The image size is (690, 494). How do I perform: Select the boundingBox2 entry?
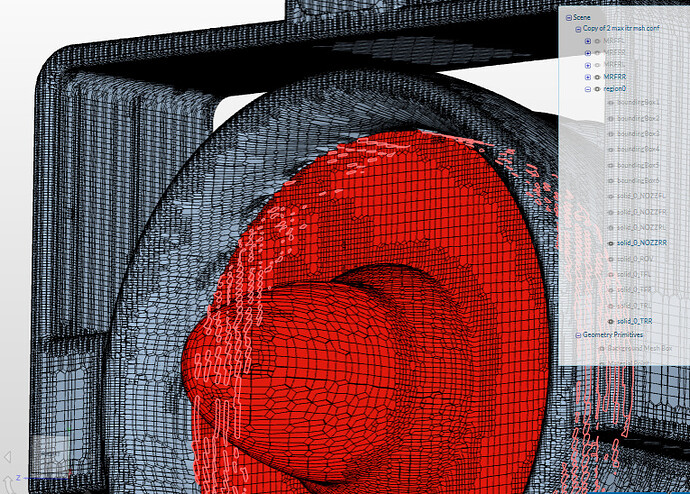[x=638, y=118]
